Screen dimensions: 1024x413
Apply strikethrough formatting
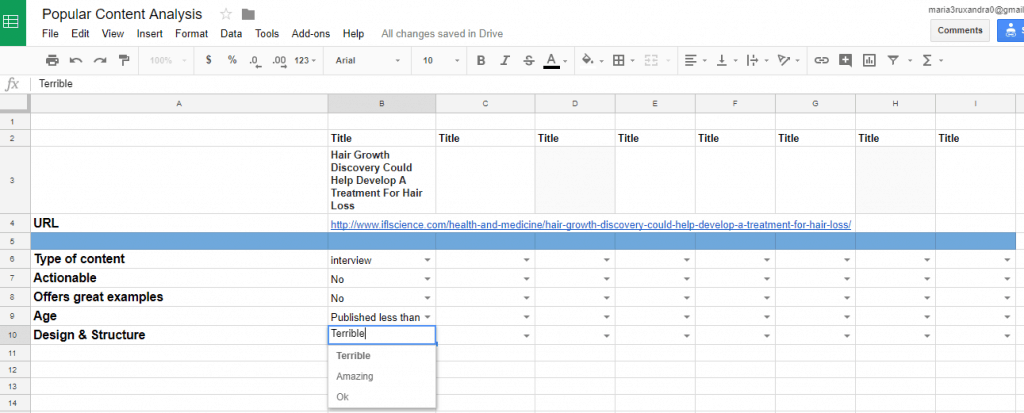coord(528,60)
